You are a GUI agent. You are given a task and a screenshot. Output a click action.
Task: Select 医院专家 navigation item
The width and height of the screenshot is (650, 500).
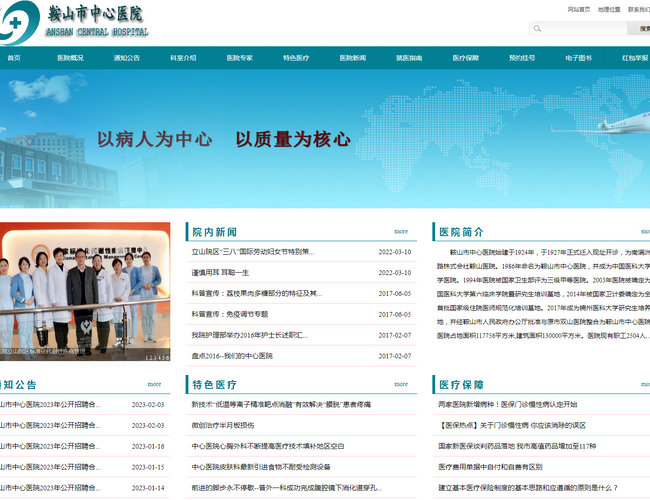tap(240, 58)
